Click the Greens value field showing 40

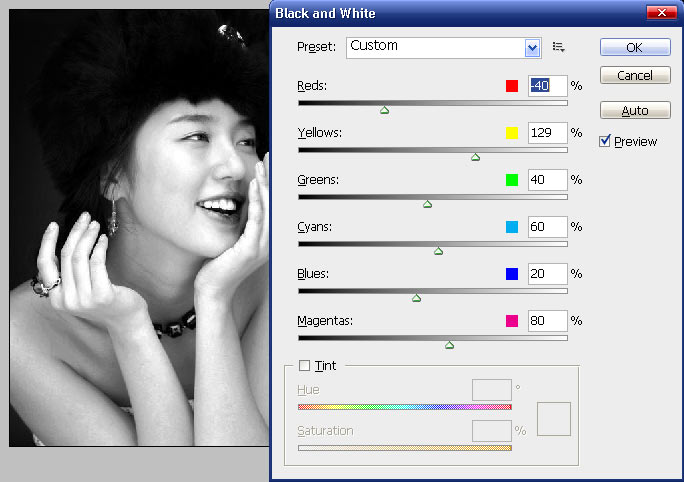point(547,180)
